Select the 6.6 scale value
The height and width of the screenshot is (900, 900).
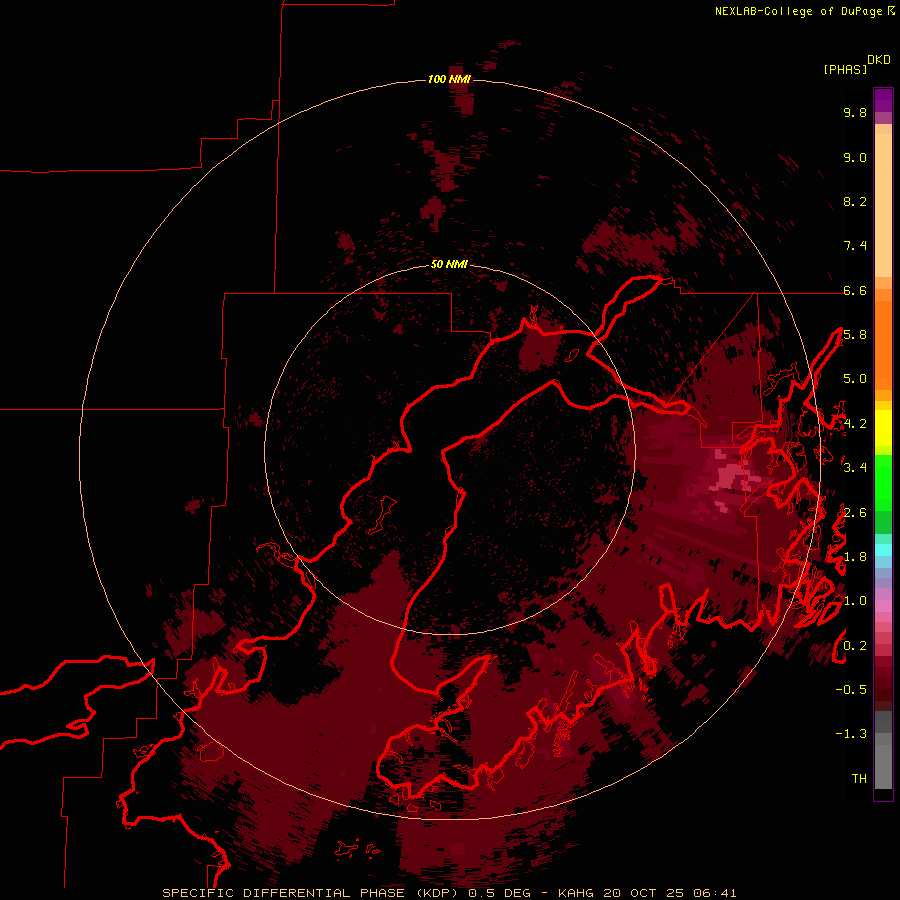click(x=855, y=290)
